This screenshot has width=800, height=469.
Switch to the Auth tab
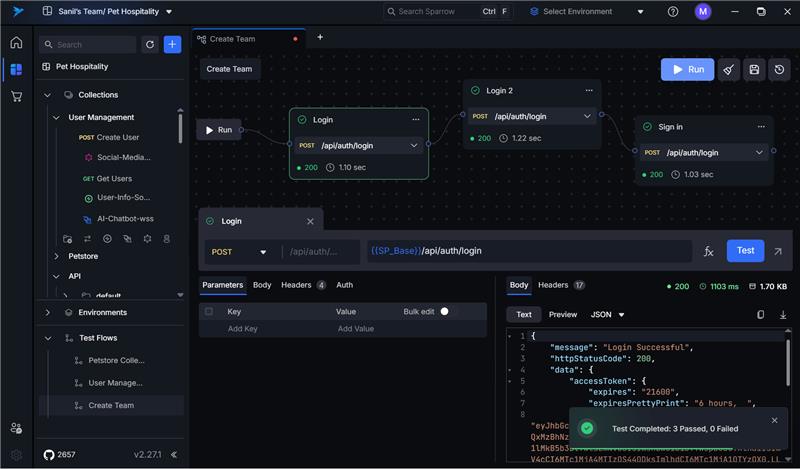click(x=344, y=285)
